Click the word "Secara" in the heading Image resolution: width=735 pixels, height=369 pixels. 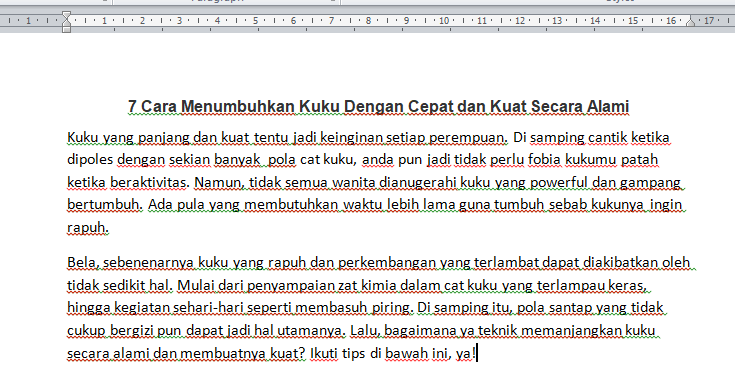pyautogui.click(x=557, y=106)
